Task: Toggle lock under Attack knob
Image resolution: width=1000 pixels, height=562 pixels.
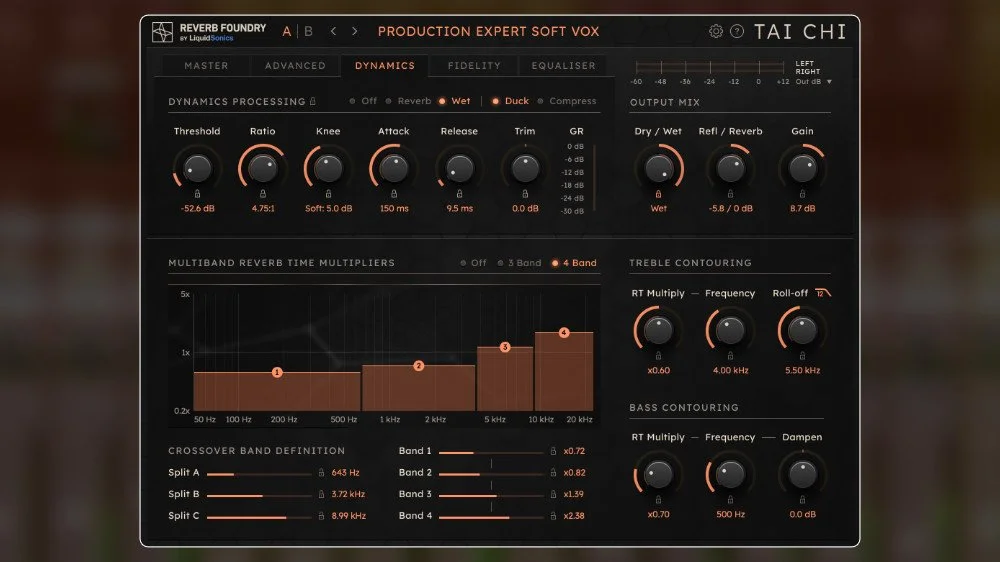Action: [x=393, y=193]
